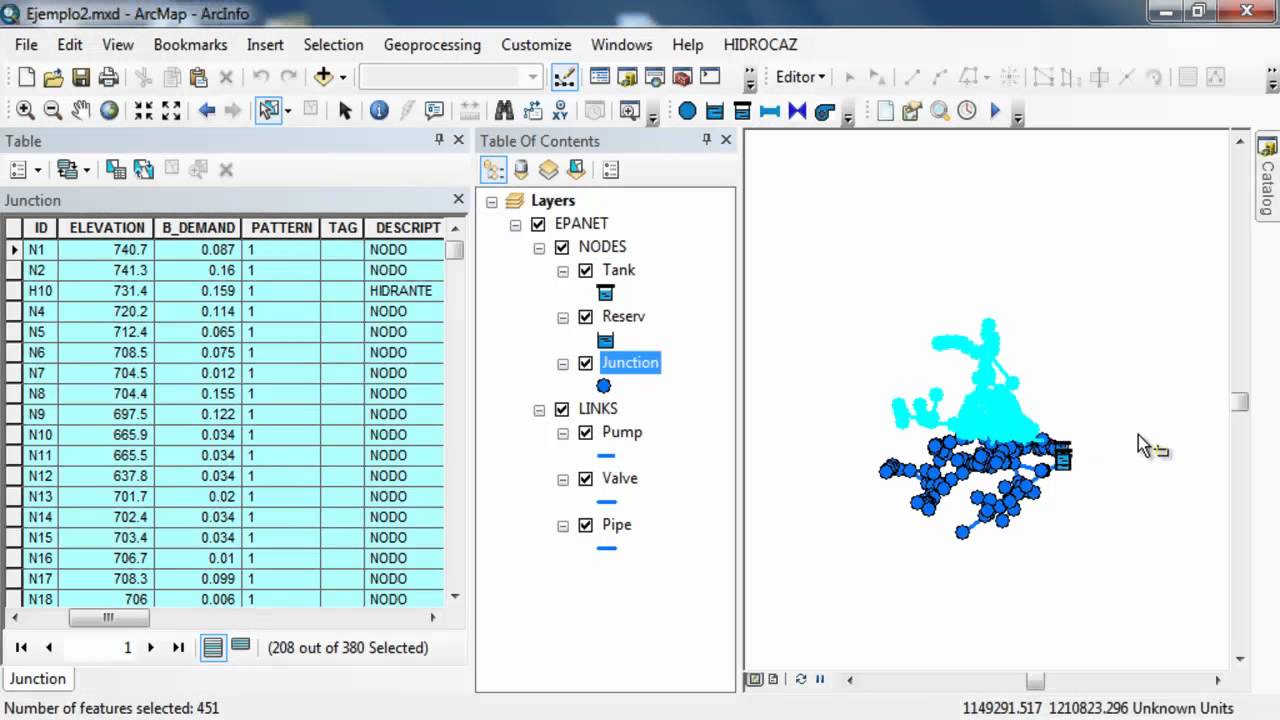Screen dimensions: 1280x720
Task: Uncheck the Junction layer visibility
Action: (586, 363)
